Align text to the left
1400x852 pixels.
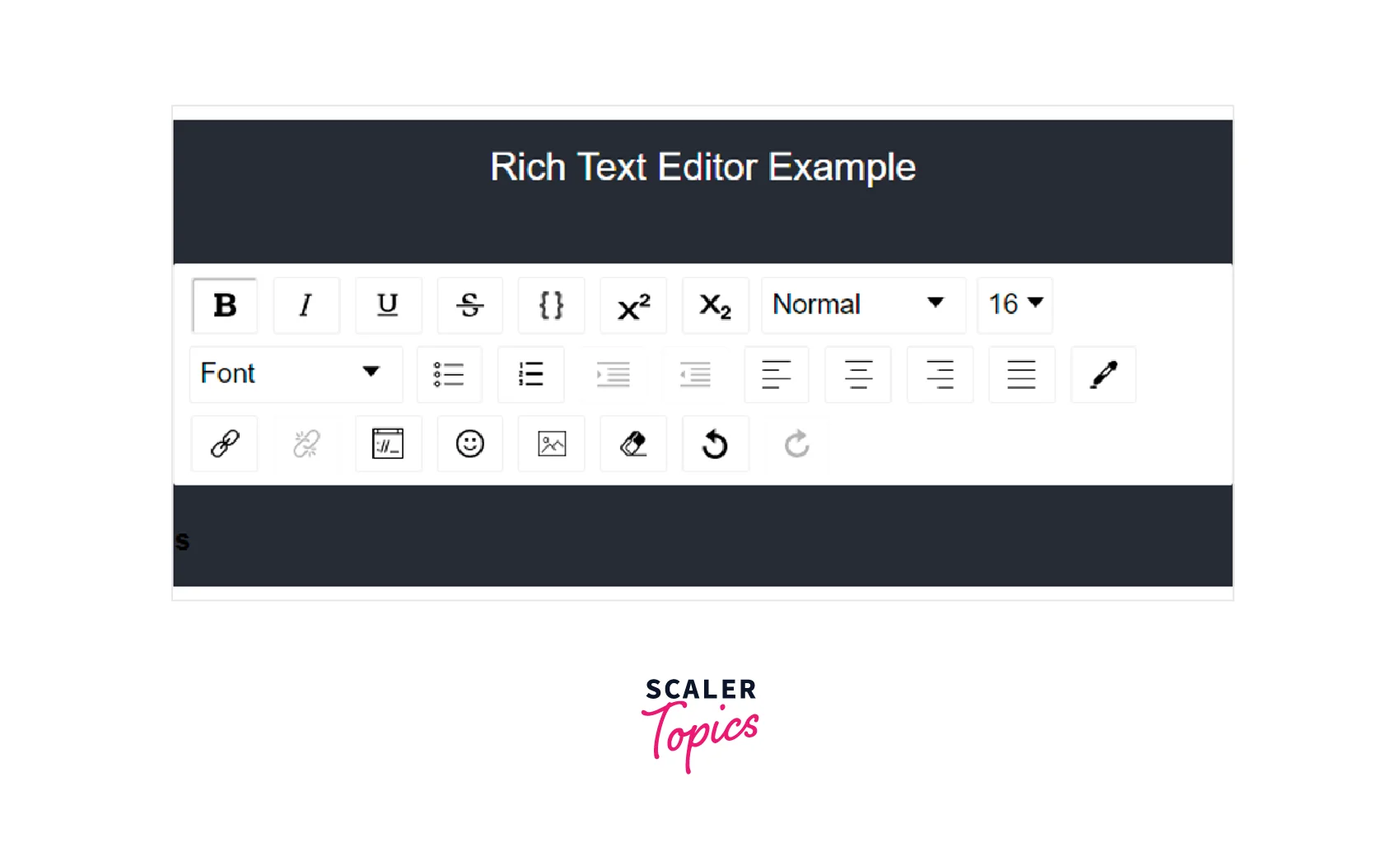point(777,374)
